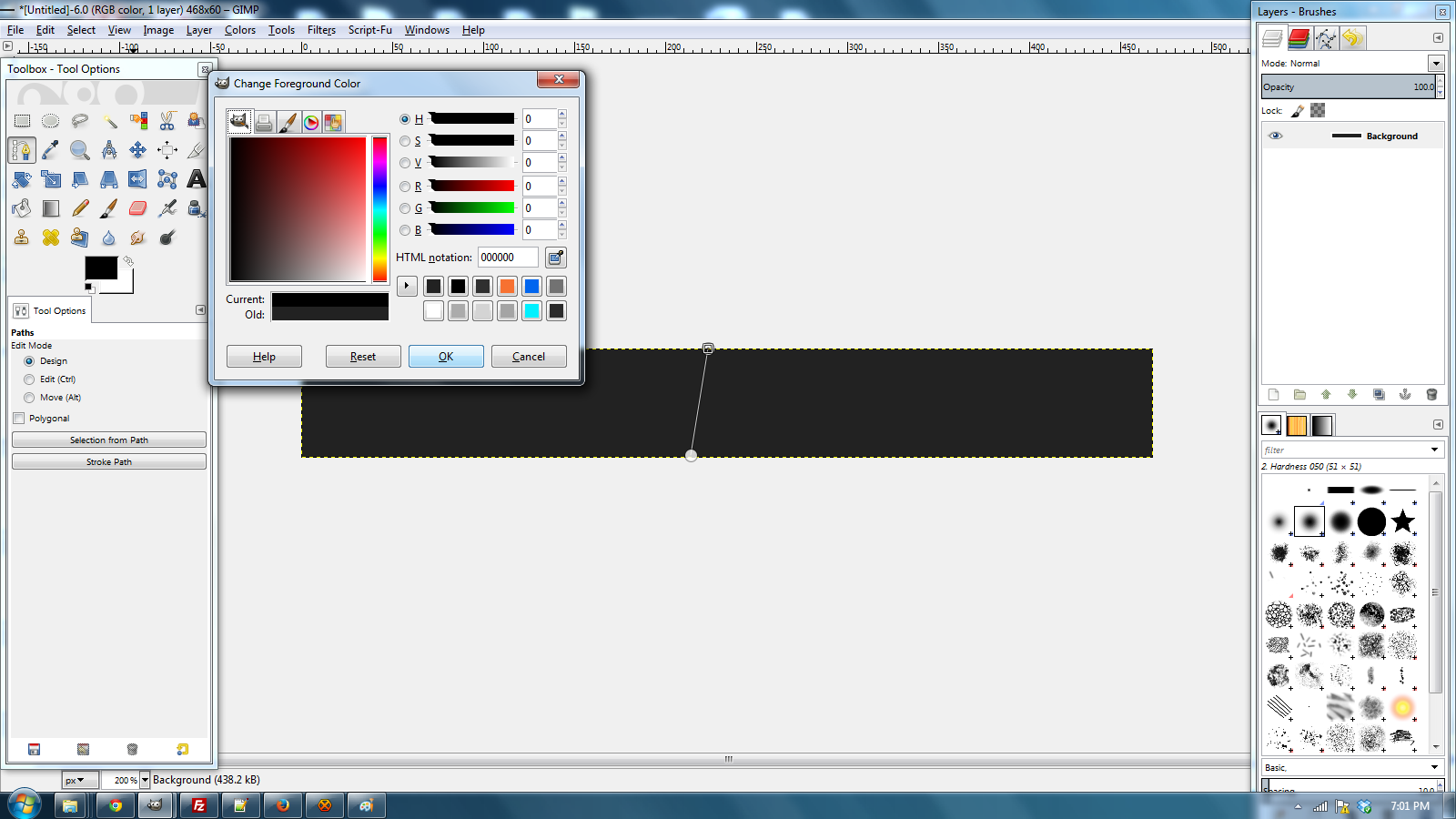
Task: Select the Heal bandage tool
Action: point(51,238)
